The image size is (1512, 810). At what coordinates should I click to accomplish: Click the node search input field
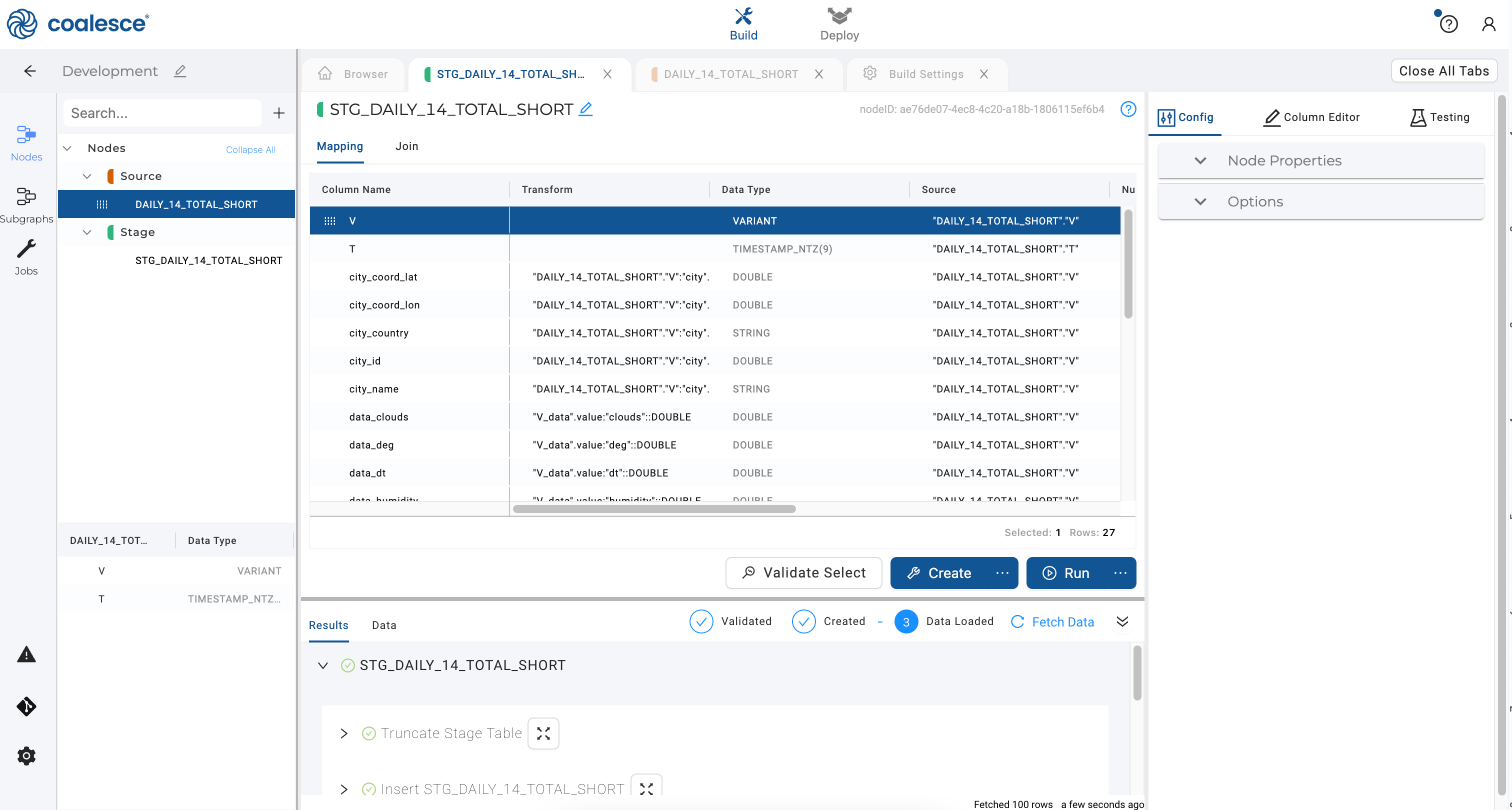[160, 114]
